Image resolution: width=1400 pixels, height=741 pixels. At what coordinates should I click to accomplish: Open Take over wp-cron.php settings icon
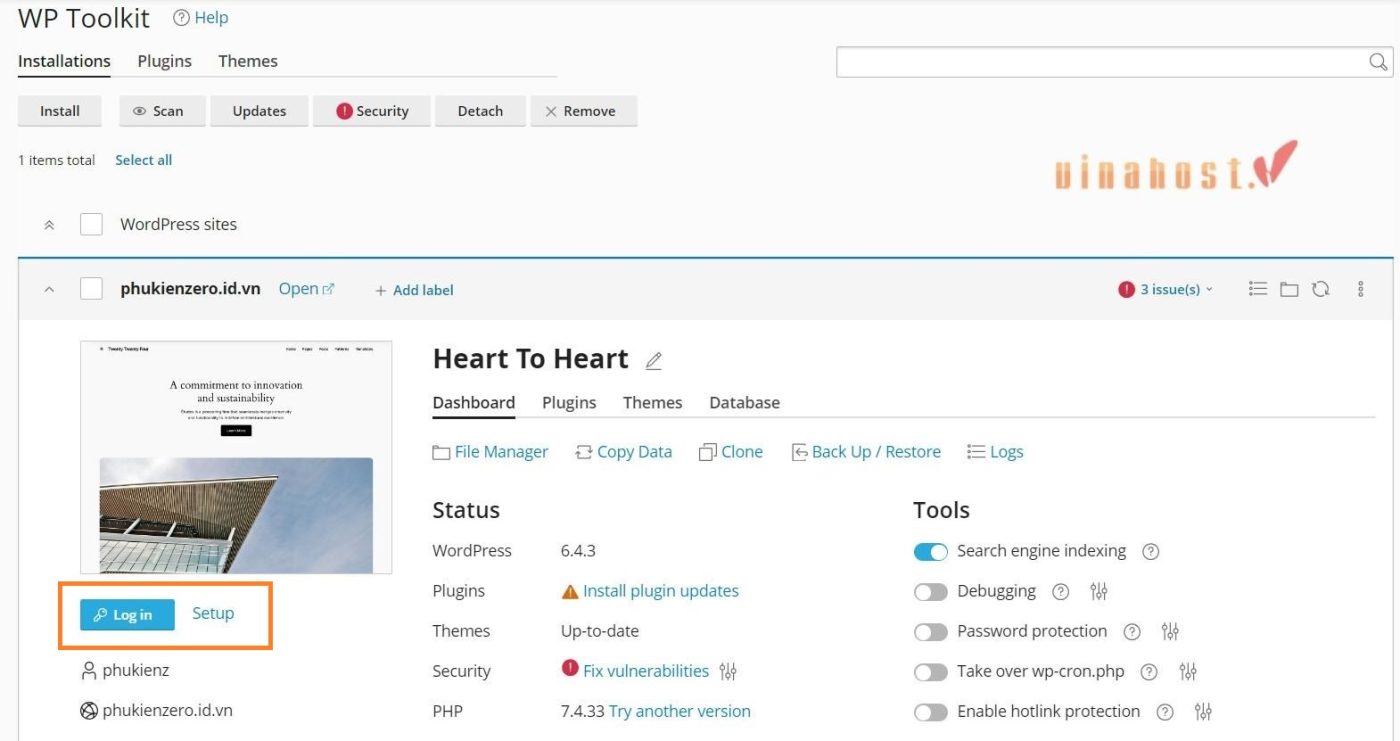coord(1188,671)
